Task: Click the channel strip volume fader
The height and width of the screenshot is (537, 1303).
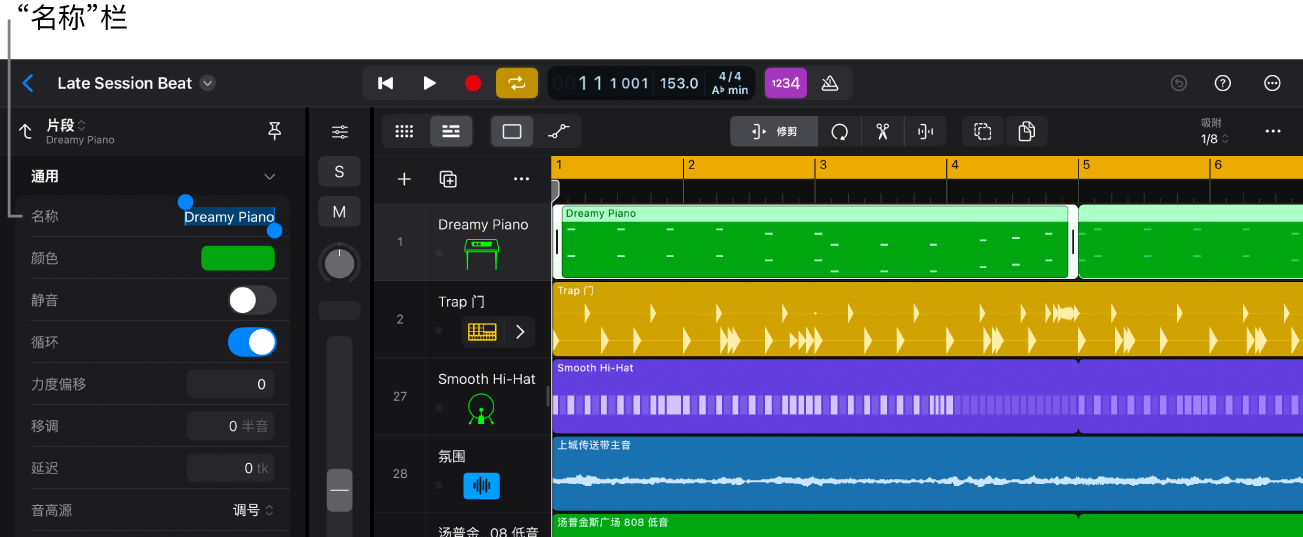Action: coord(340,490)
